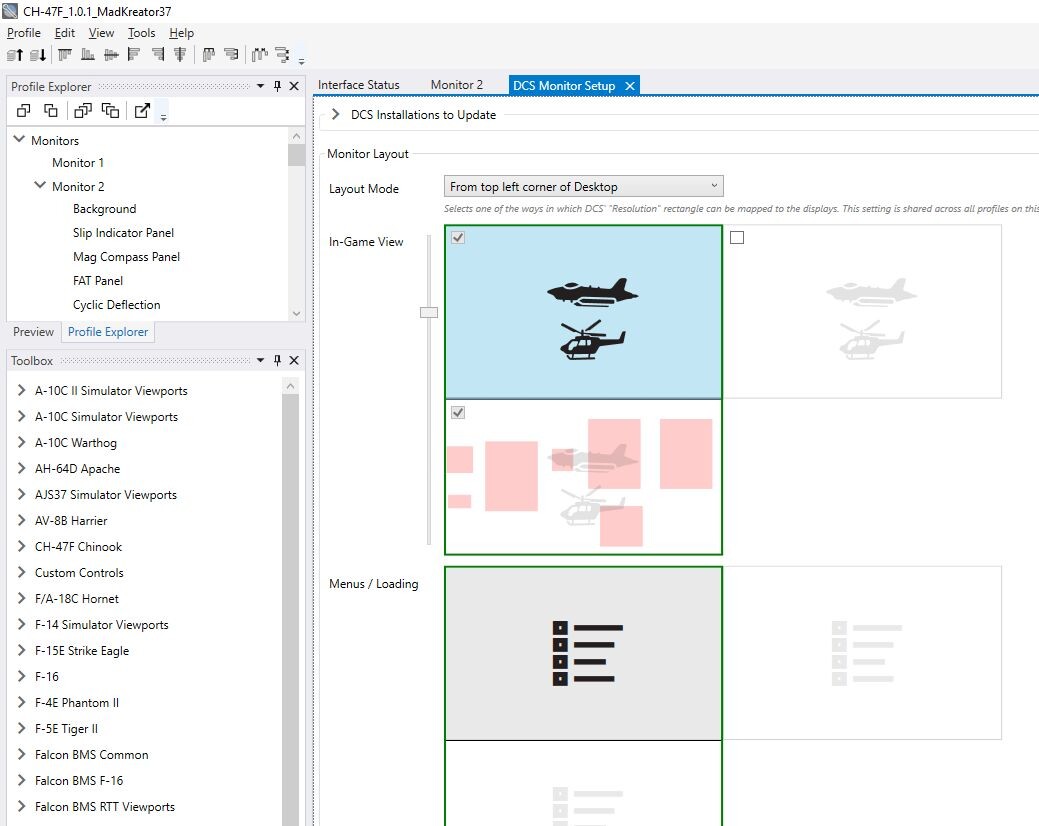Click Send Backward in Profile Explorer toolbar
This screenshot has height=826, width=1039.
tap(50, 111)
